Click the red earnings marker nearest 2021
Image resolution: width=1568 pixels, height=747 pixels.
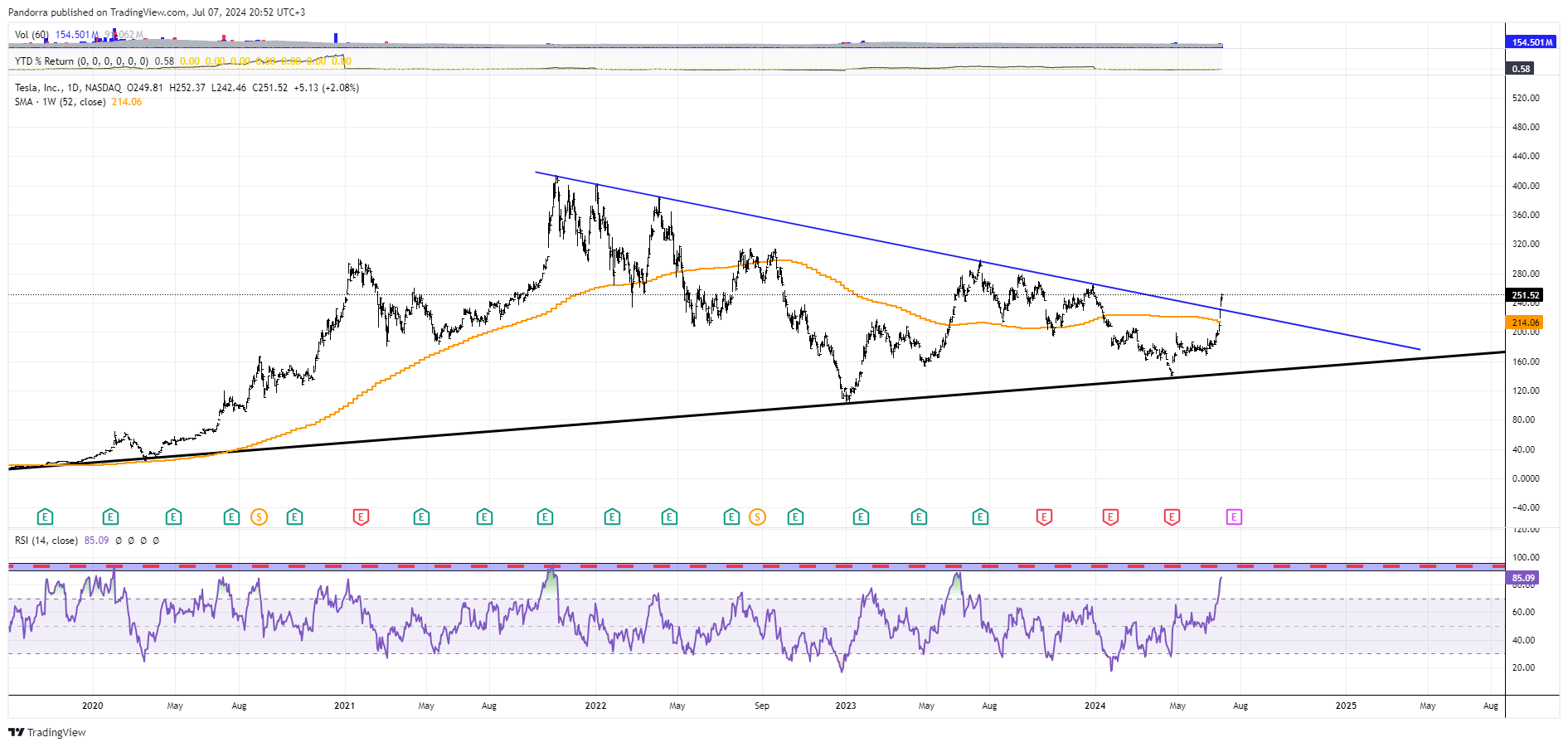click(361, 517)
